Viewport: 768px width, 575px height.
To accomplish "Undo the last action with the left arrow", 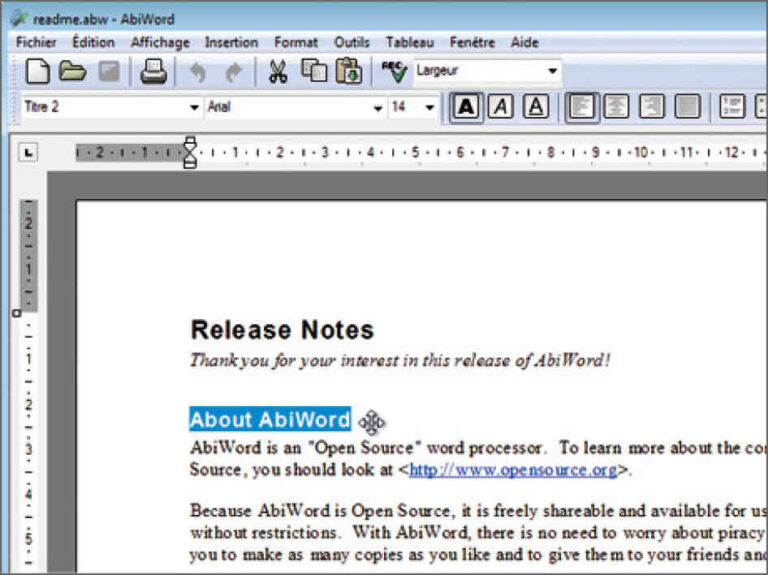I will coord(197,72).
